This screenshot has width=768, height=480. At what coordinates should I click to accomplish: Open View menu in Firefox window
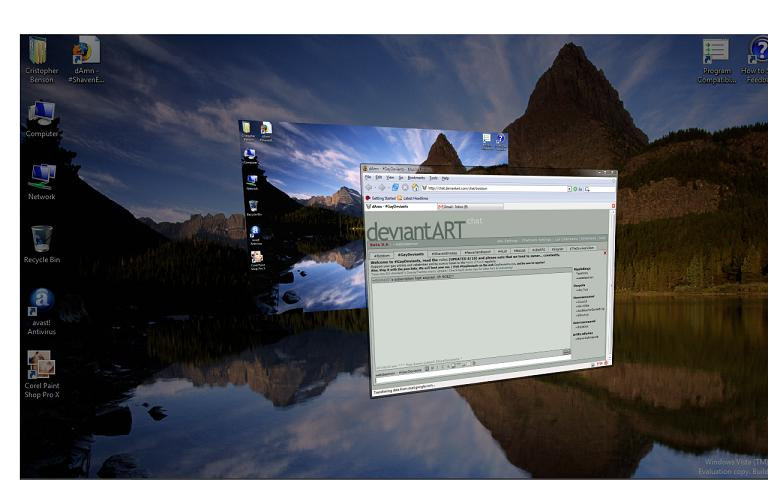(390, 177)
